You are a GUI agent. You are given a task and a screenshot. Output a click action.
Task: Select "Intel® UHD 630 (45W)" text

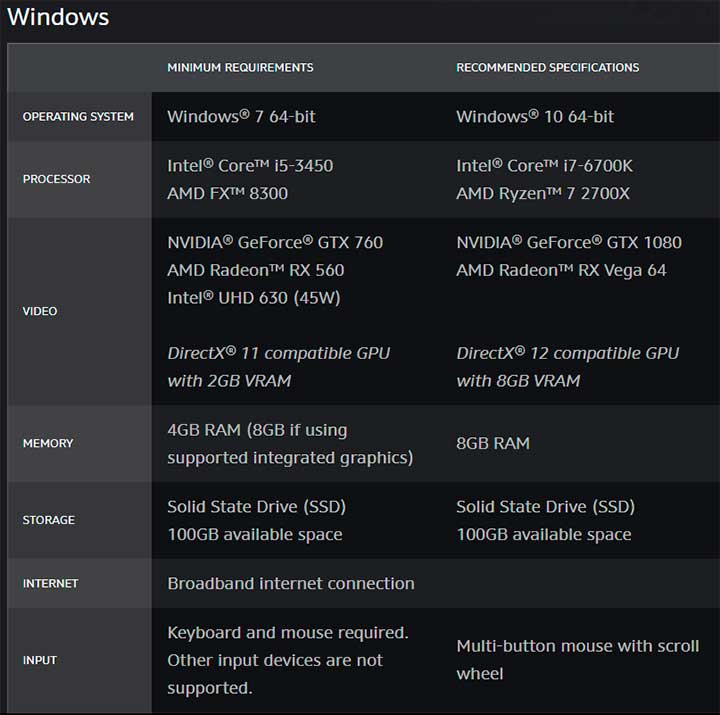(254, 298)
